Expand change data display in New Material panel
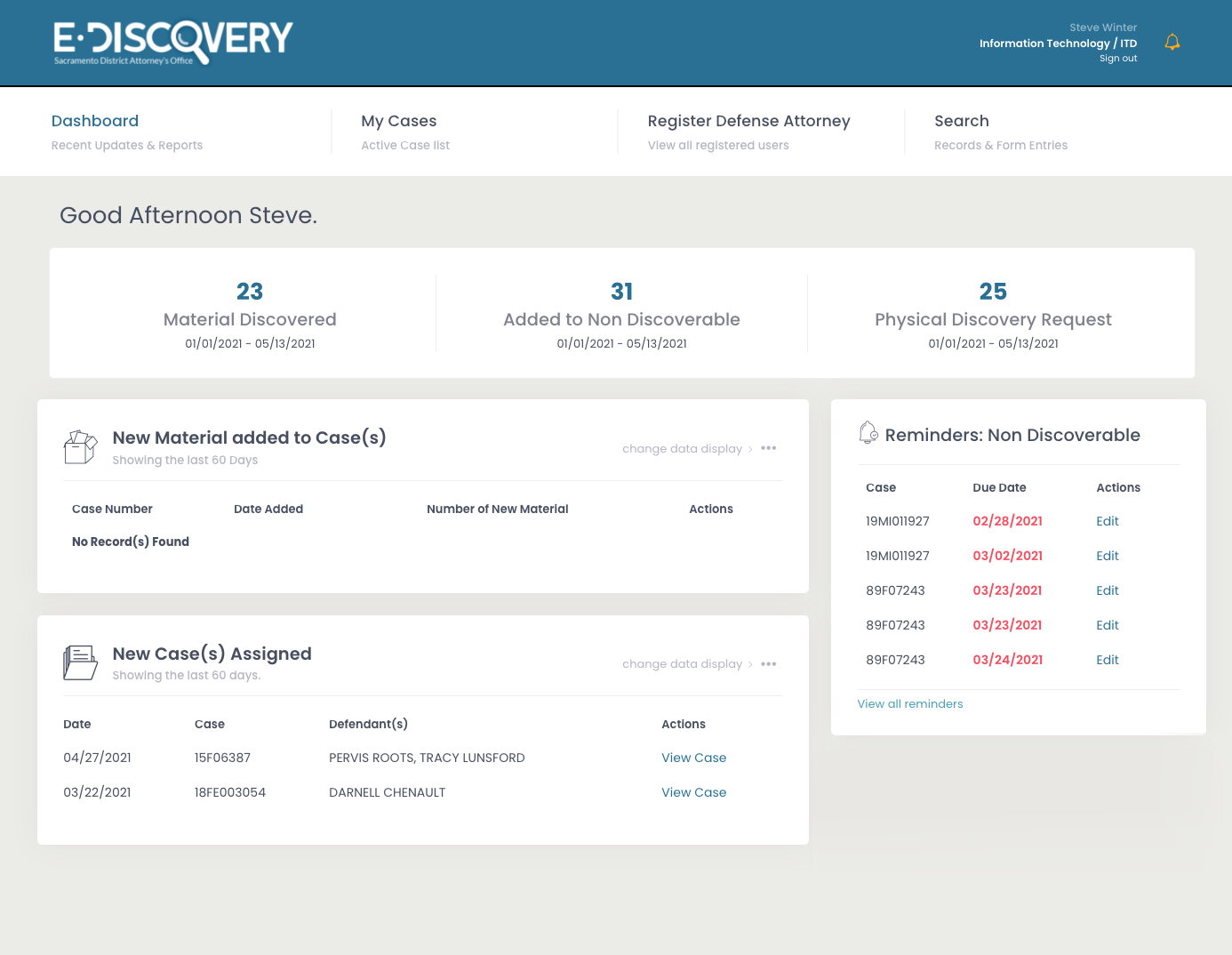 pos(687,449)
